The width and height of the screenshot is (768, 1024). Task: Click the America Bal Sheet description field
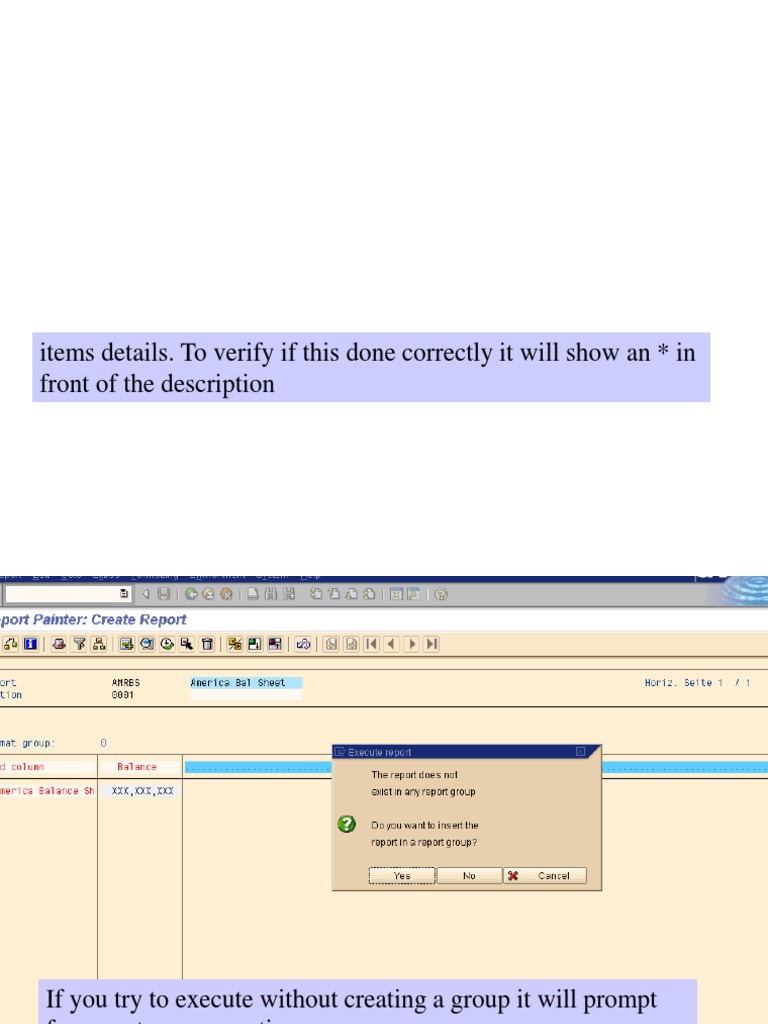(246, 682)
